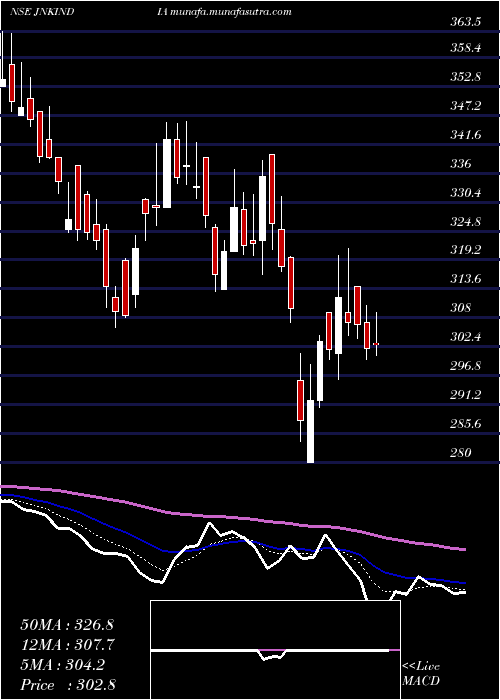Select the 308 price axis label
Screen dimensions: 500x700
[459, 308]
